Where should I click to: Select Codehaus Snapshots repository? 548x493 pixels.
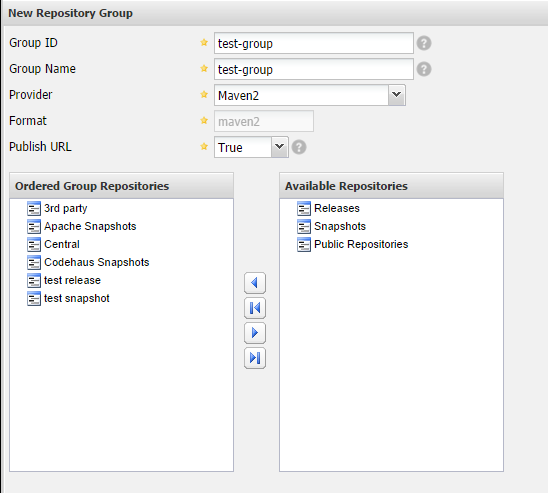(96, 262)
